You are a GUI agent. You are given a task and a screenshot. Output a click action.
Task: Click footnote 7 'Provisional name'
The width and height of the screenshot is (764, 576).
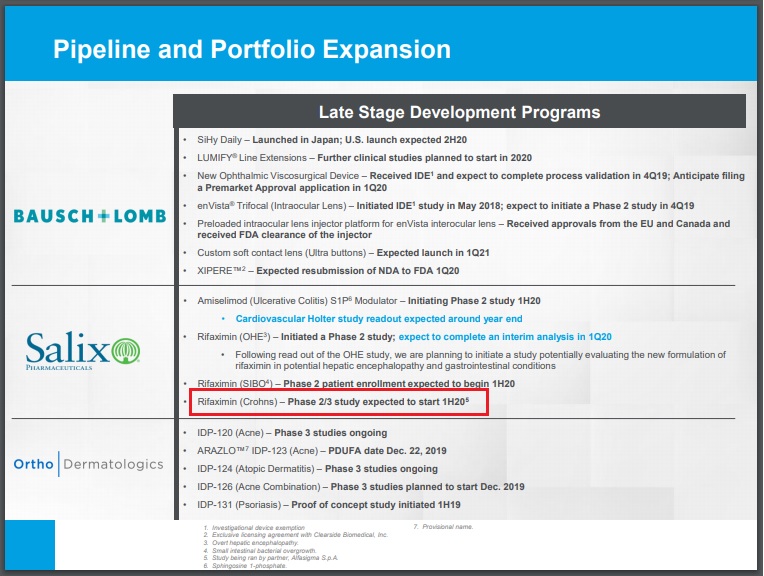pyautogui.click(x=443, y=527)
